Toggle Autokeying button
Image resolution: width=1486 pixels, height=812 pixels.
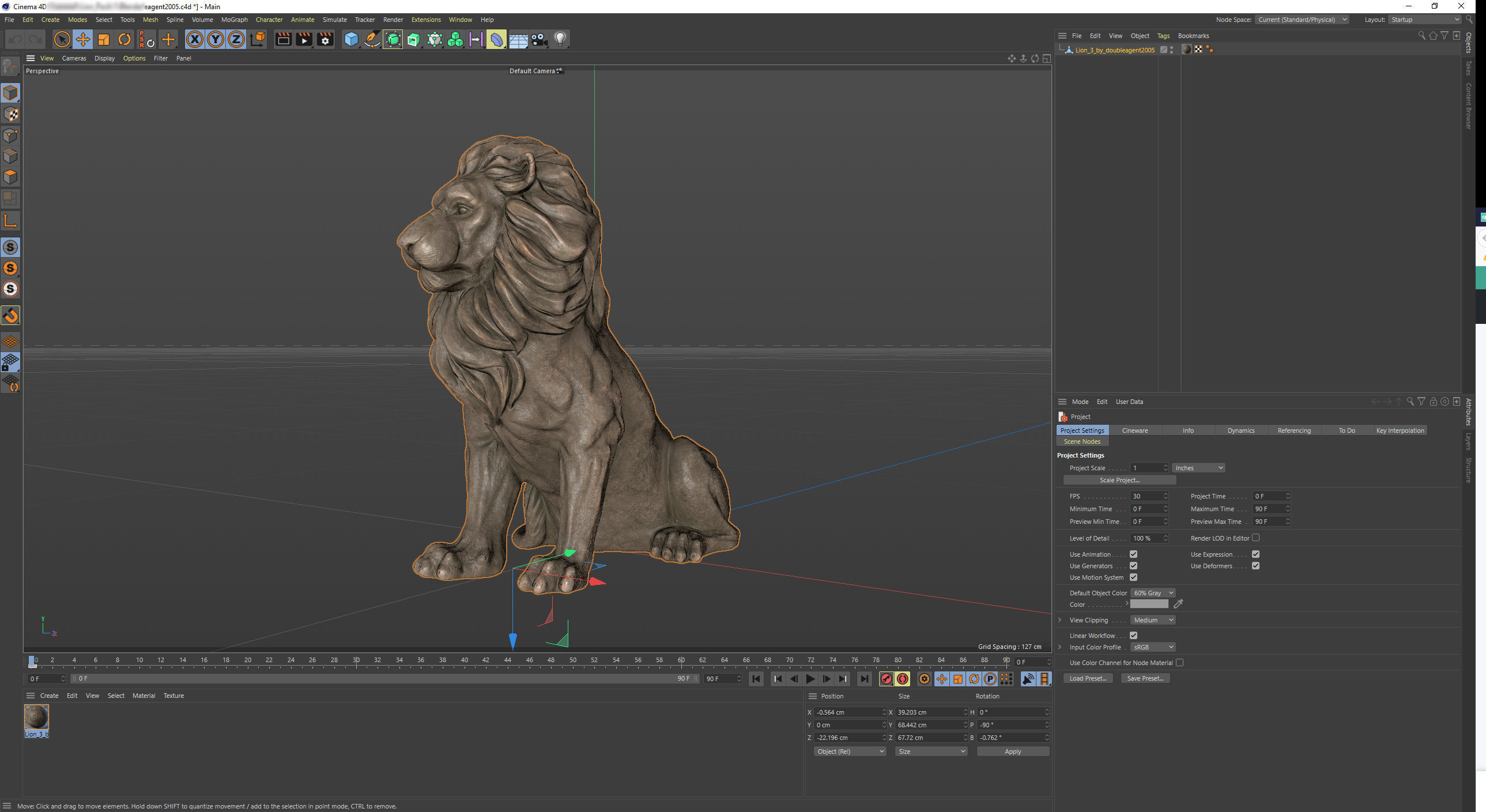coord(903,679)
